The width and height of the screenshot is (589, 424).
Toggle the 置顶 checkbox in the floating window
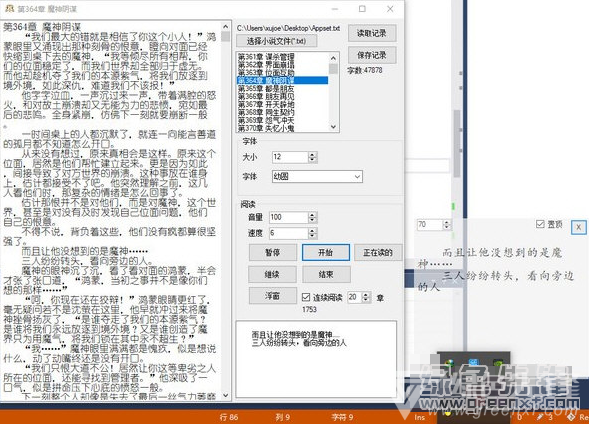pos(540,224)
